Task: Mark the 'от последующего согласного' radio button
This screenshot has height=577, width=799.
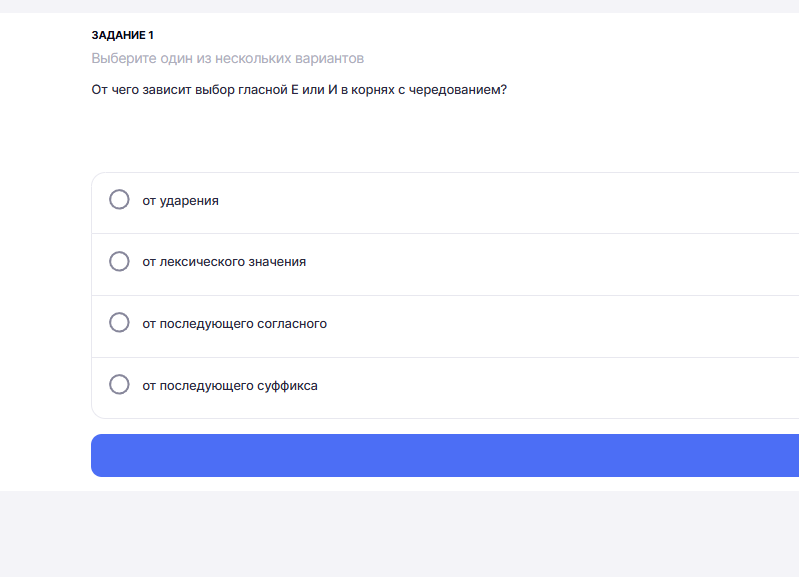Action: [119, 323]
